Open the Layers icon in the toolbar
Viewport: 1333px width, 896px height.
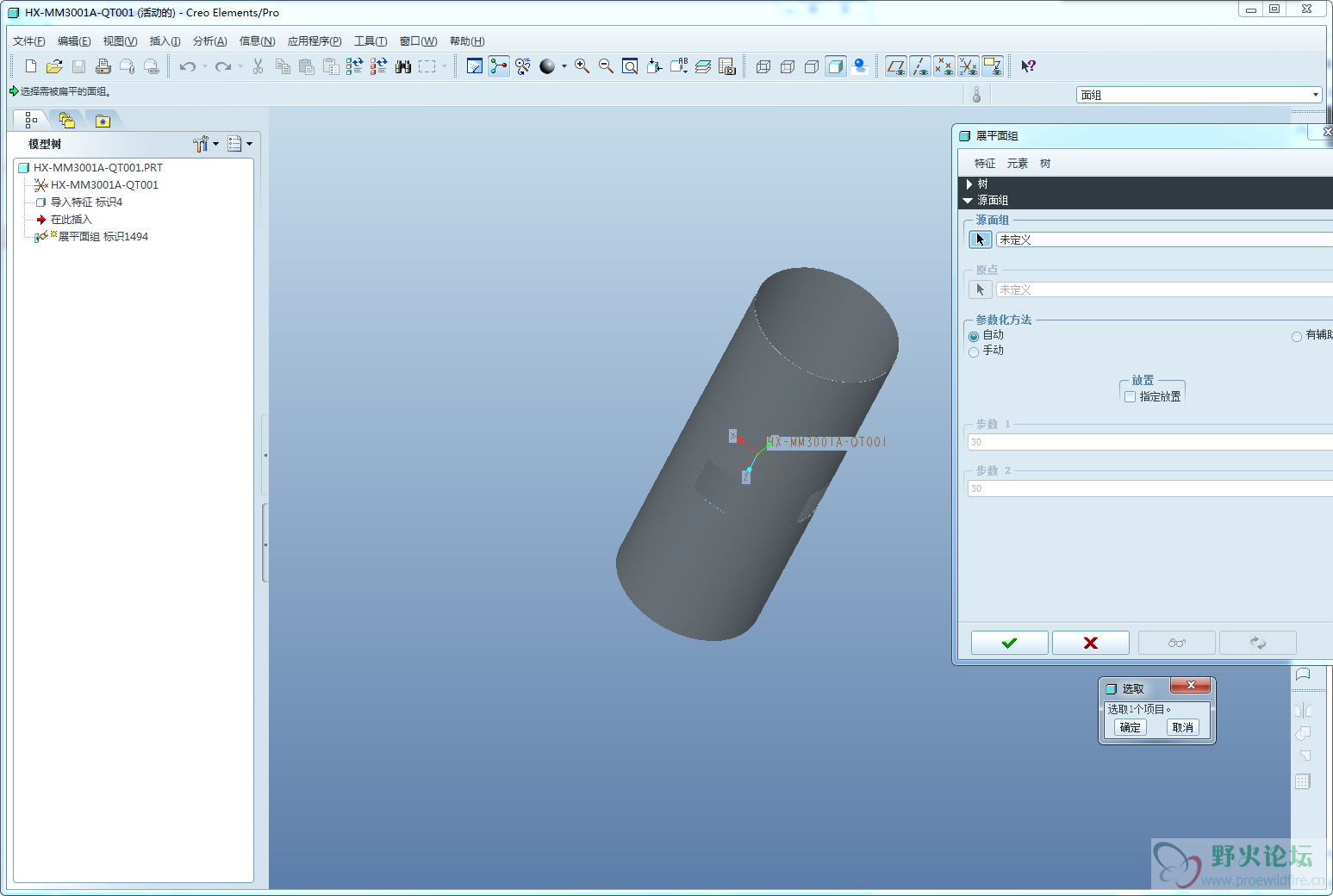pyautogui.click(x=703, y=66)
